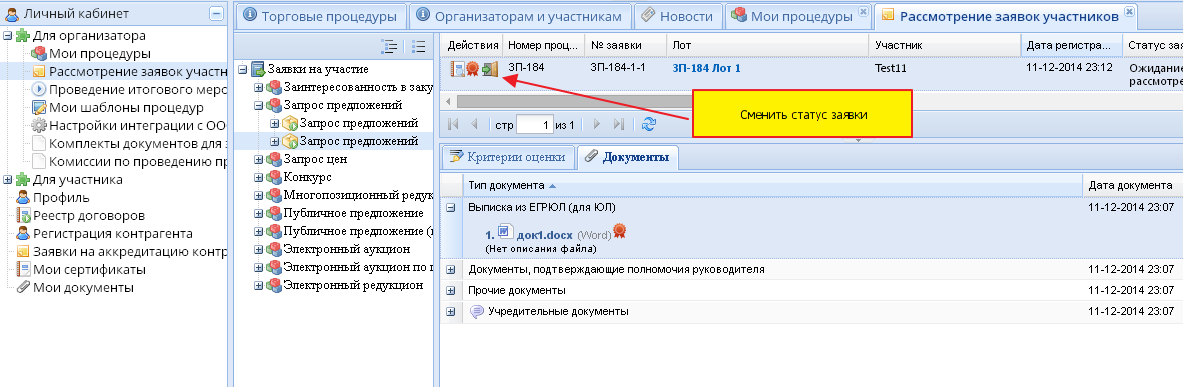Image resolution: width=1183 pixels, height=387 pixels.
Task: Click Мои сертификаты icon in sidebar
Action: [23, 269]
